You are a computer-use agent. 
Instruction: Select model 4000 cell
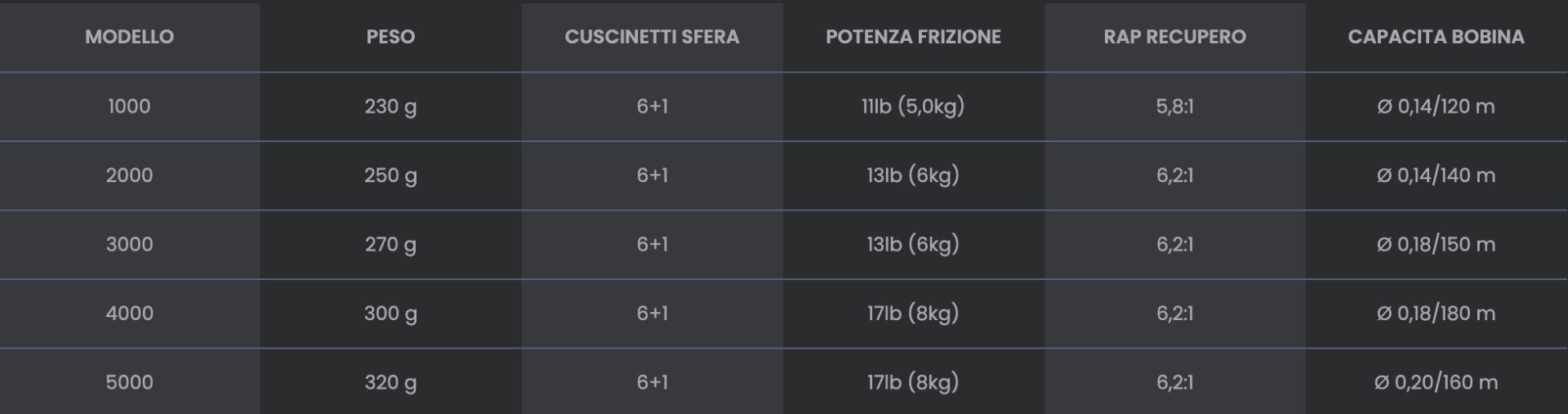coord(129,313)
